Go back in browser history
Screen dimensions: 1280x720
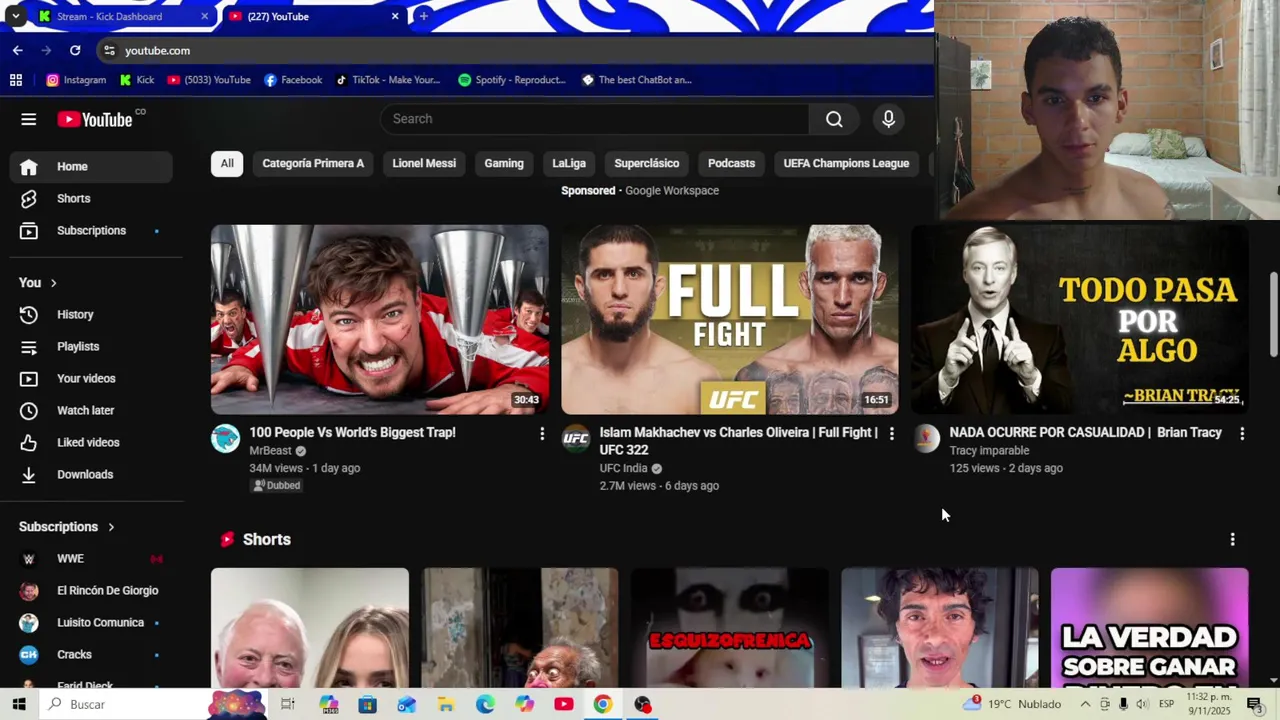click(18, 50)
